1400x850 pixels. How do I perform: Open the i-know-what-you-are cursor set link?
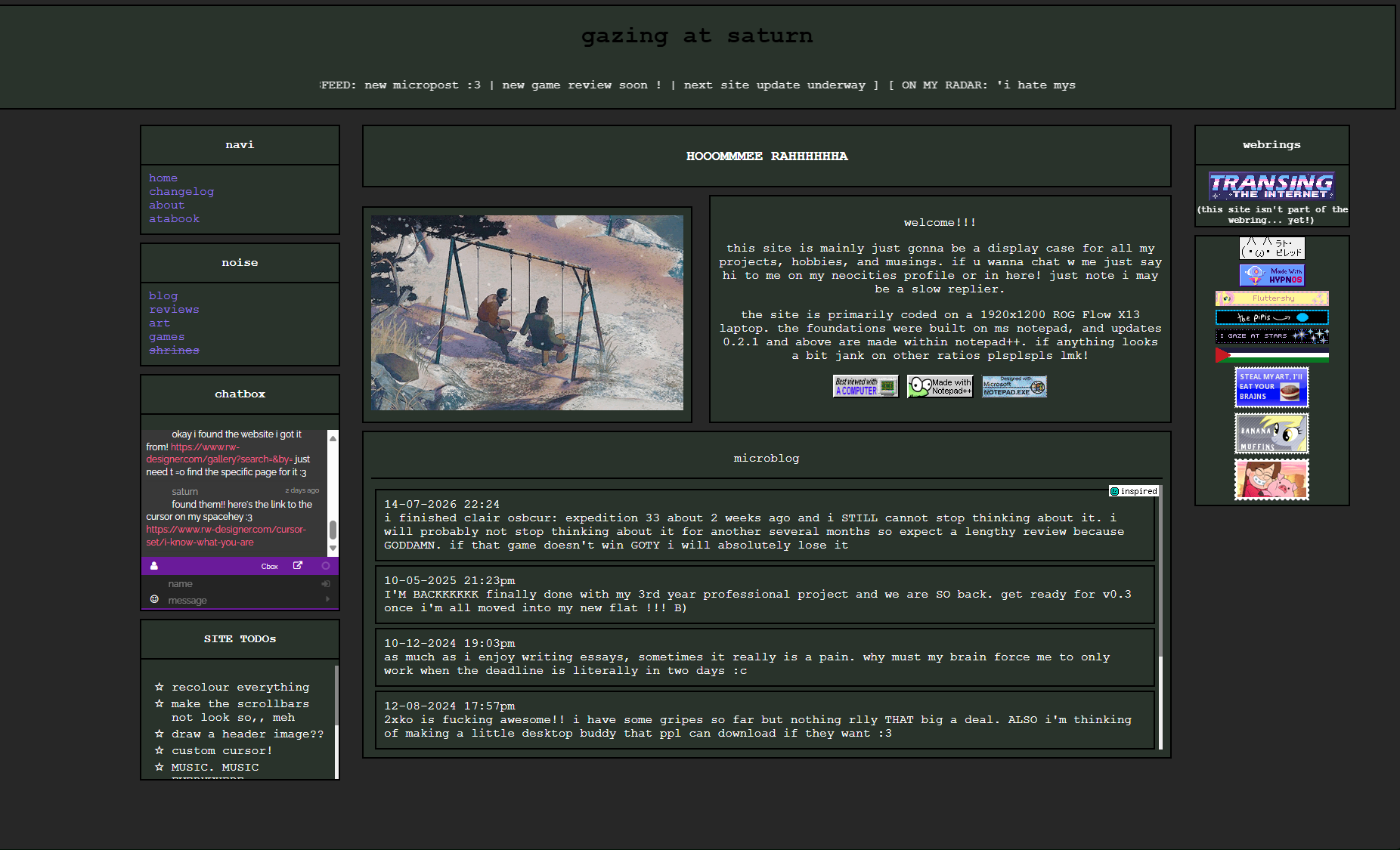point(226,536)
